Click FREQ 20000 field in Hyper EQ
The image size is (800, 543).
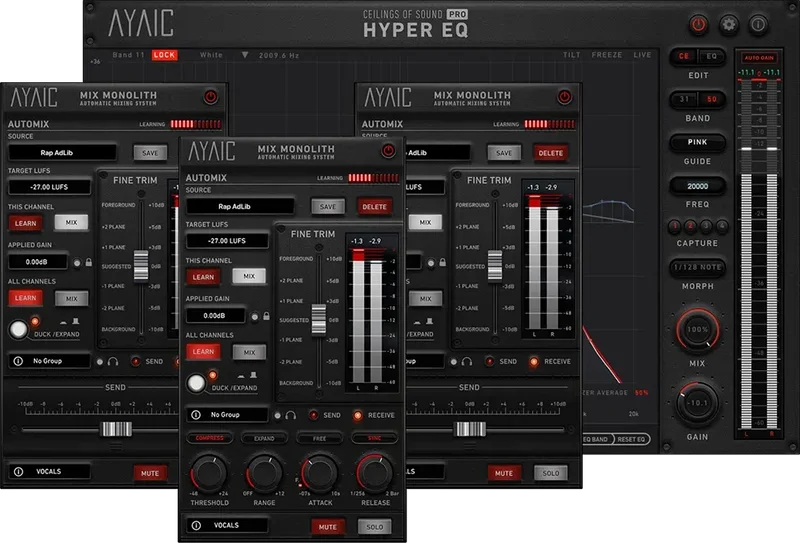(697, 186)
